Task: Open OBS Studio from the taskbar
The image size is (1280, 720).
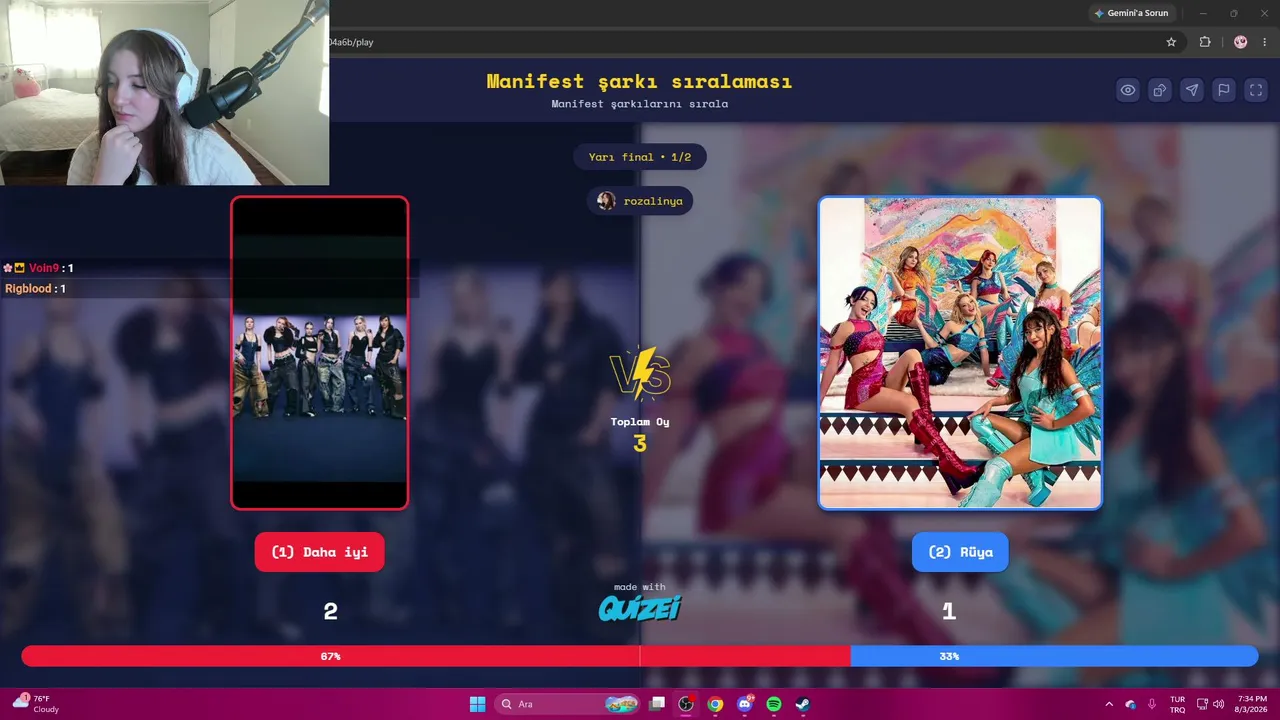Action: point(686,704)
